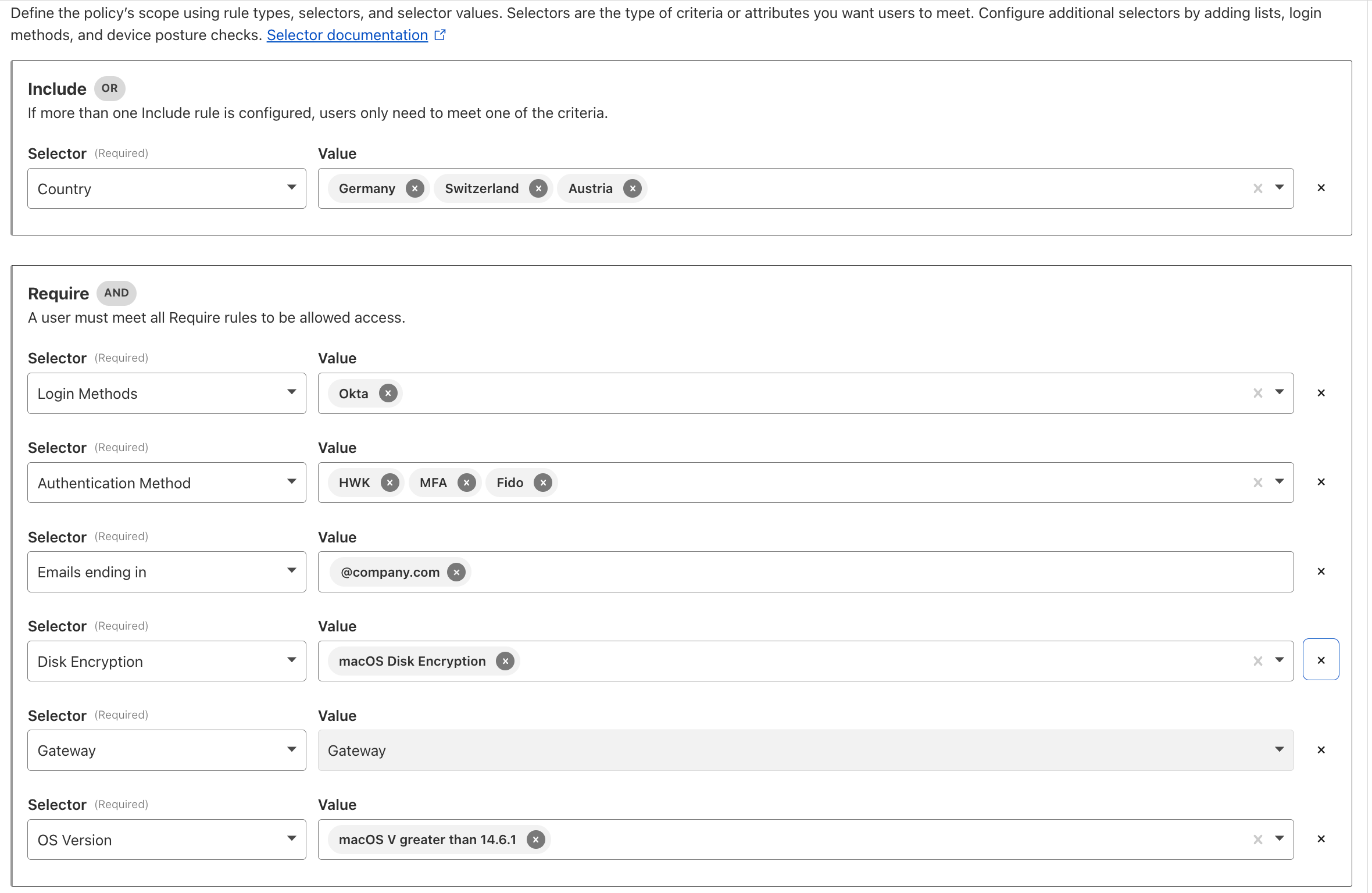1372x893 pixels.
Task: Remove the Germany country tag
Action: (415, 188)
